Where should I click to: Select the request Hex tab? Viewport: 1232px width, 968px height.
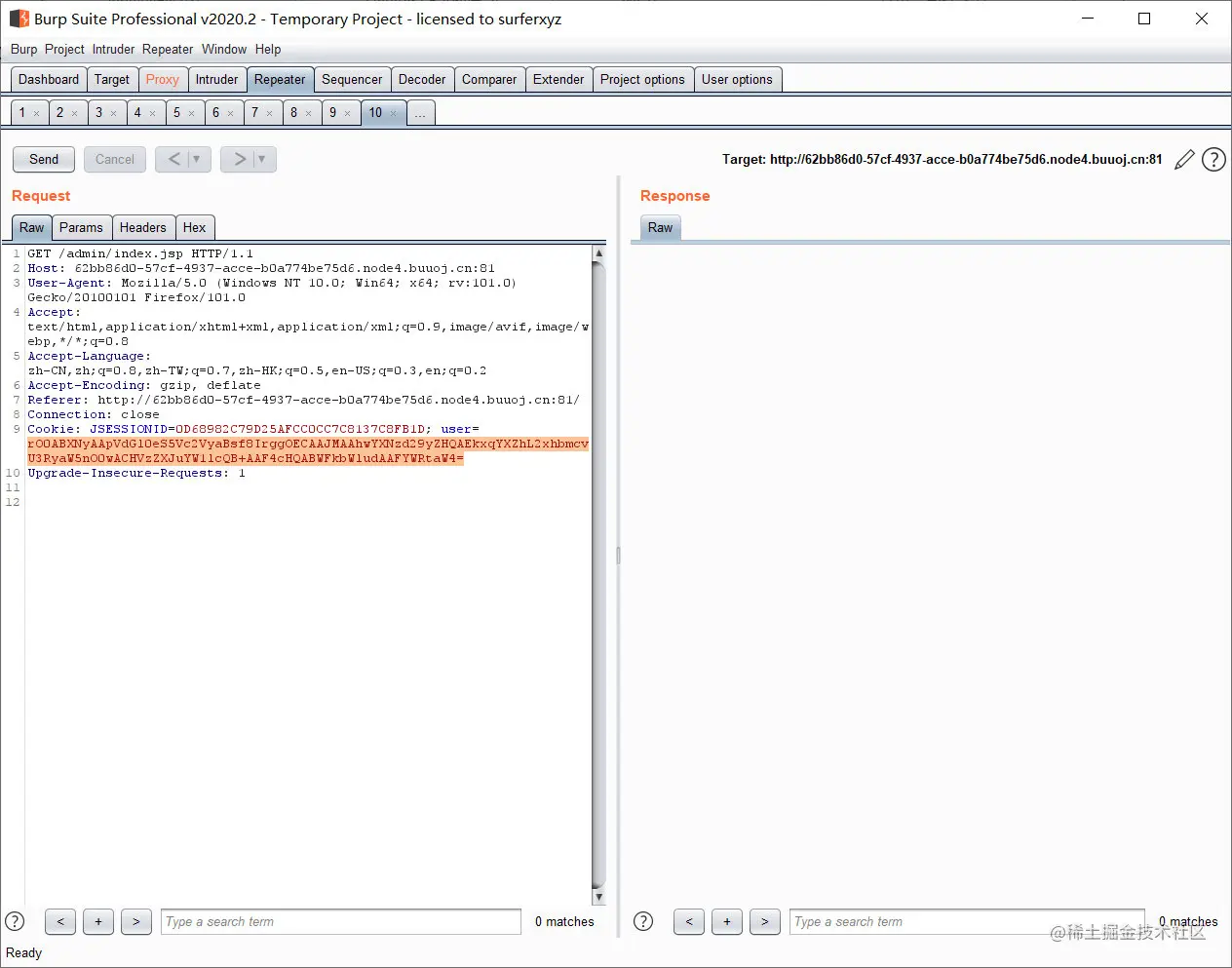[195, 227]
